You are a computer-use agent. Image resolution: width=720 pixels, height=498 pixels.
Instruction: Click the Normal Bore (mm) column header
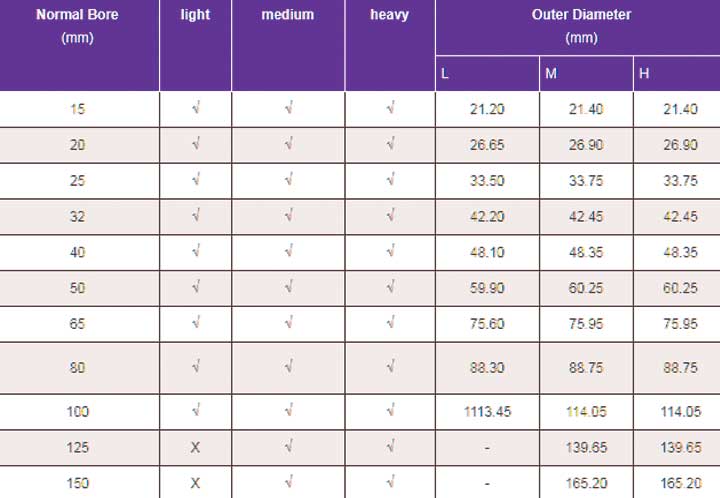coord(78,26)
